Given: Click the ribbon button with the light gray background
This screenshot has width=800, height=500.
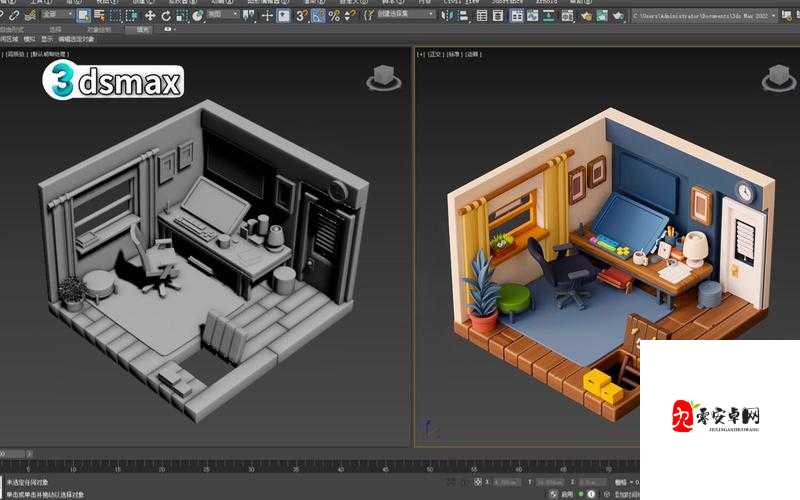Looking at the screenshot, I should 138,30.
